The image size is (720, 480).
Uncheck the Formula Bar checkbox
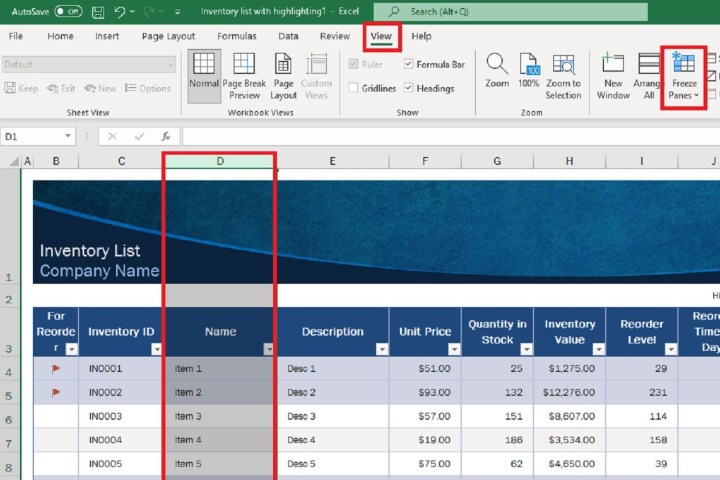tap(409, 64)
